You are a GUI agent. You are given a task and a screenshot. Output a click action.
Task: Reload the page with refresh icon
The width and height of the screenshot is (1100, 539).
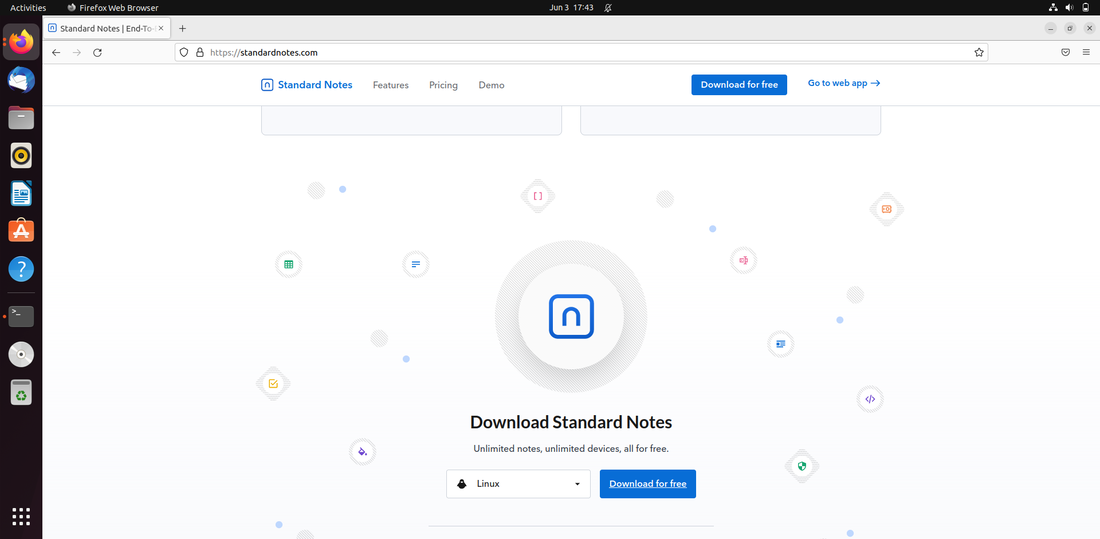click(98, 53)
